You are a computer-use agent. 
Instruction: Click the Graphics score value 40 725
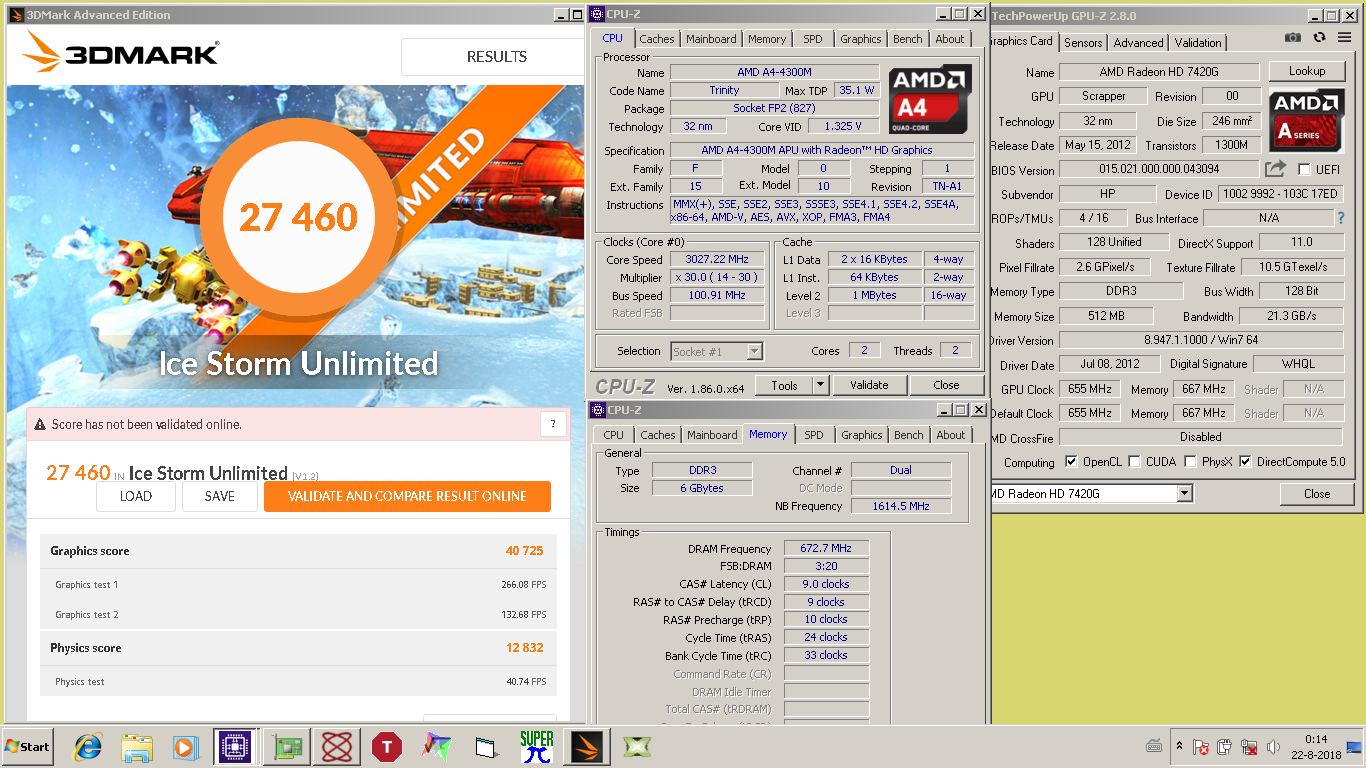(x=525, y=551)
